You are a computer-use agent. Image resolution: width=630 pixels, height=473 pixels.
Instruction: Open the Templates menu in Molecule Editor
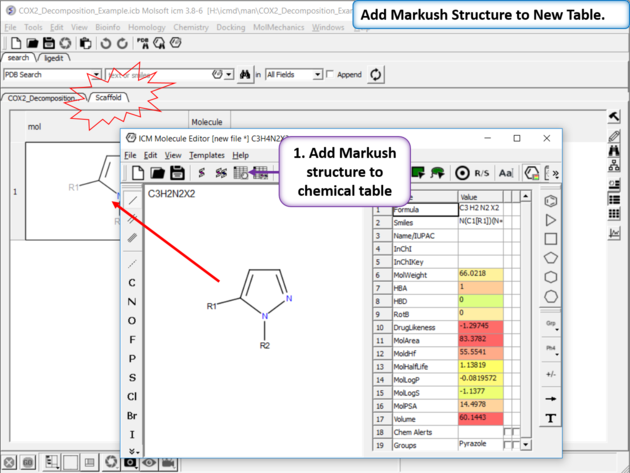[207, 155]
